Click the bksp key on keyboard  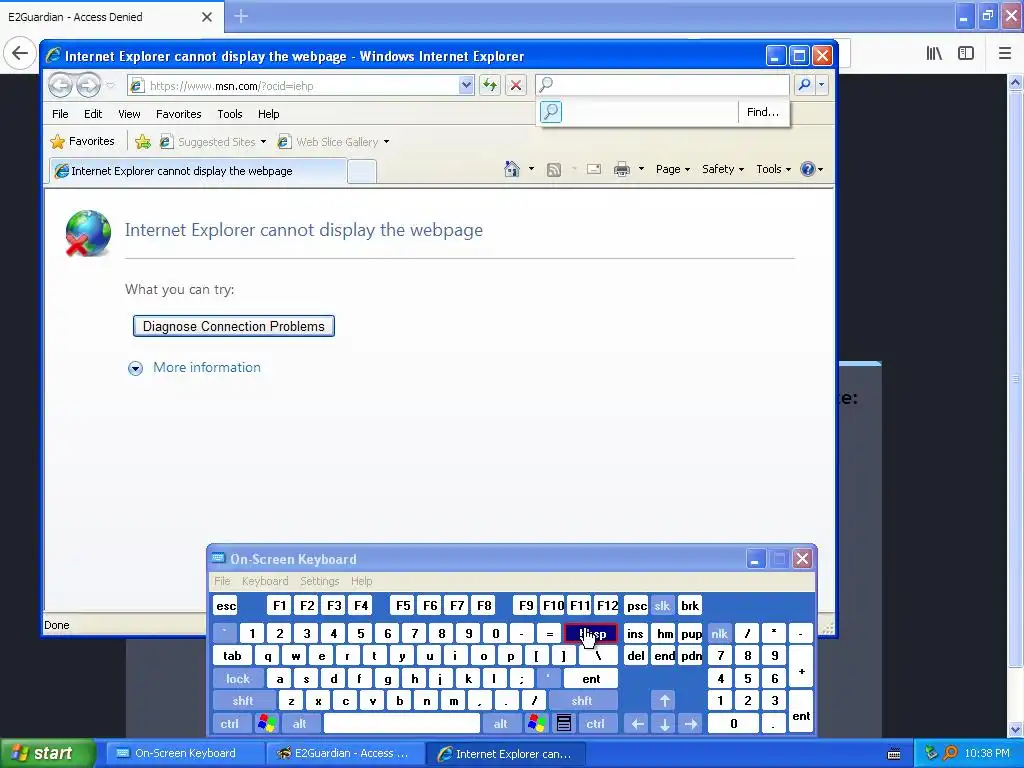(x=591, y=633)
